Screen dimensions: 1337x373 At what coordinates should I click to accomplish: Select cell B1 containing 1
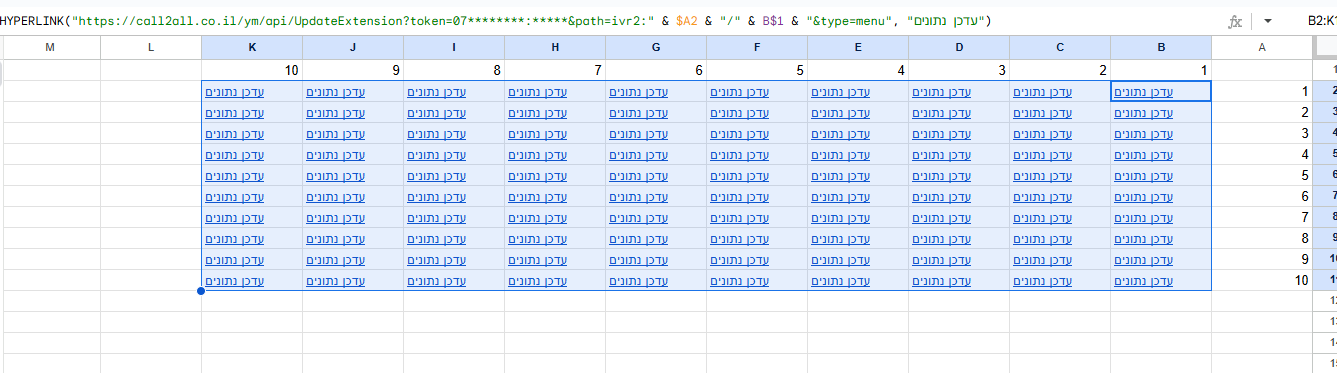pyautogui.click(x=1161, y=70)
